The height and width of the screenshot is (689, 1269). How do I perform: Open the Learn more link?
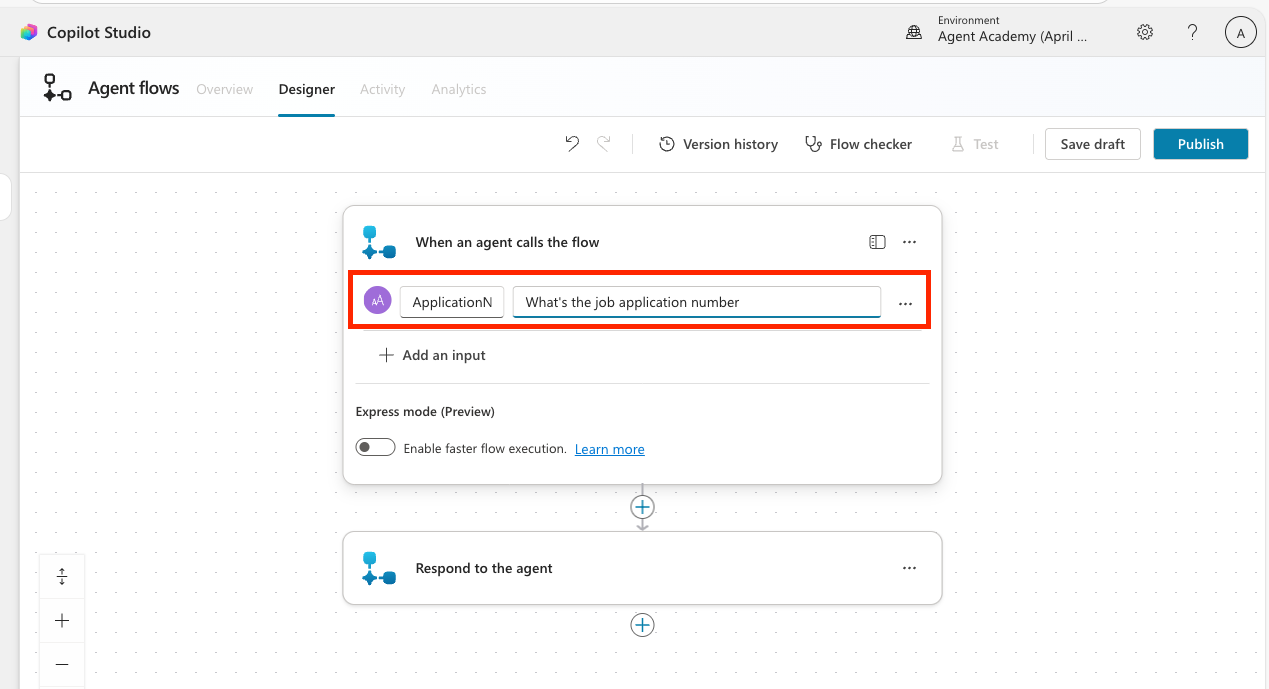click(x=609, y=449)
